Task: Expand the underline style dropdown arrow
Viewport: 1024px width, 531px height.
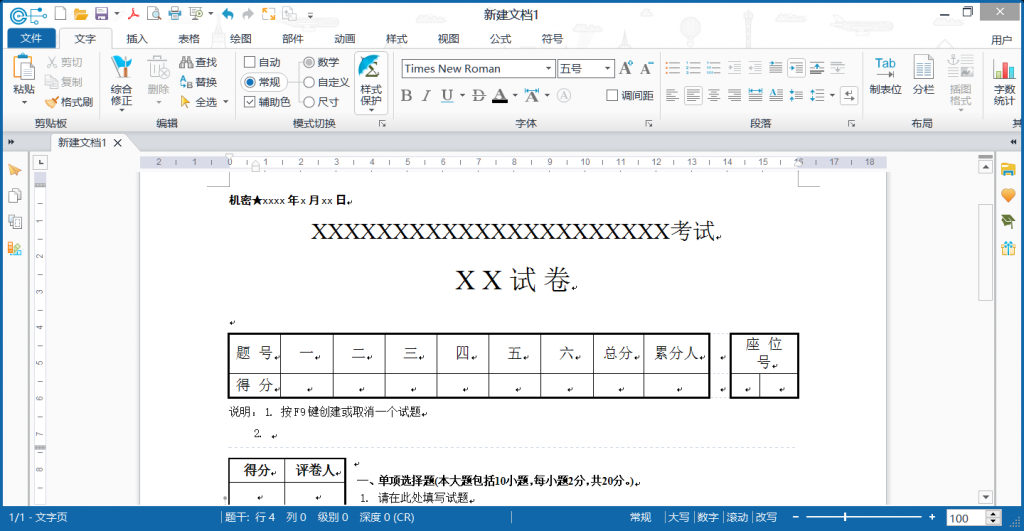Action: coord(462,95)
